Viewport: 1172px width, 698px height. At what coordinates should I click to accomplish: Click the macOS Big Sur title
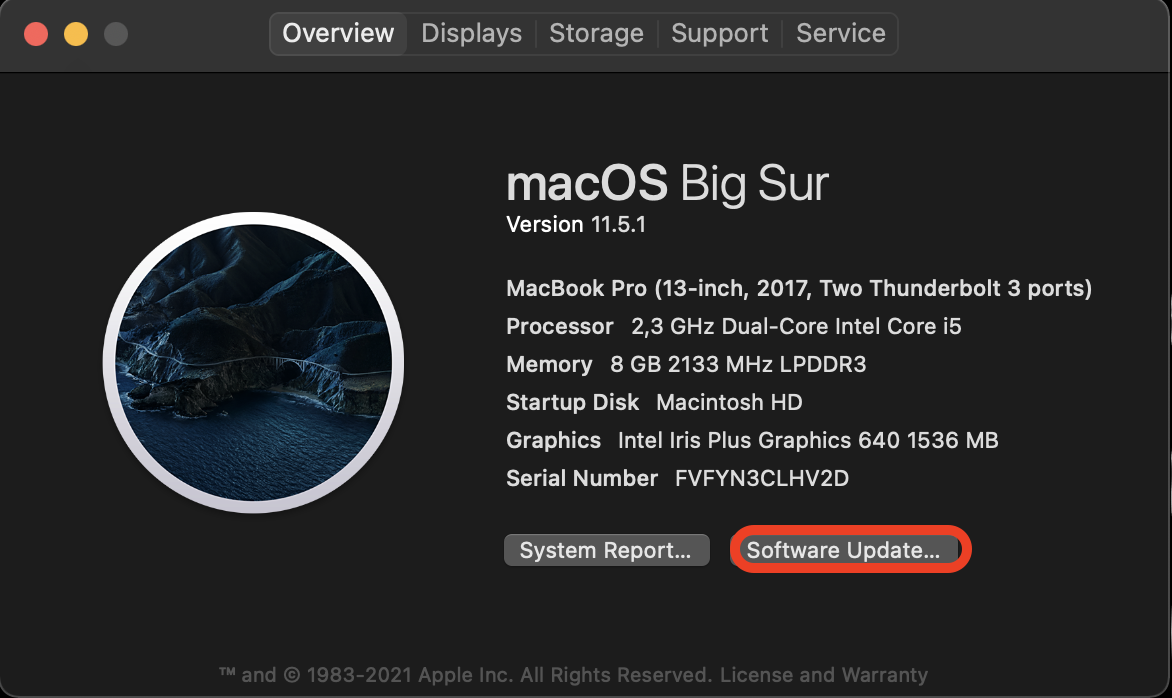click(x=667, y=185)
